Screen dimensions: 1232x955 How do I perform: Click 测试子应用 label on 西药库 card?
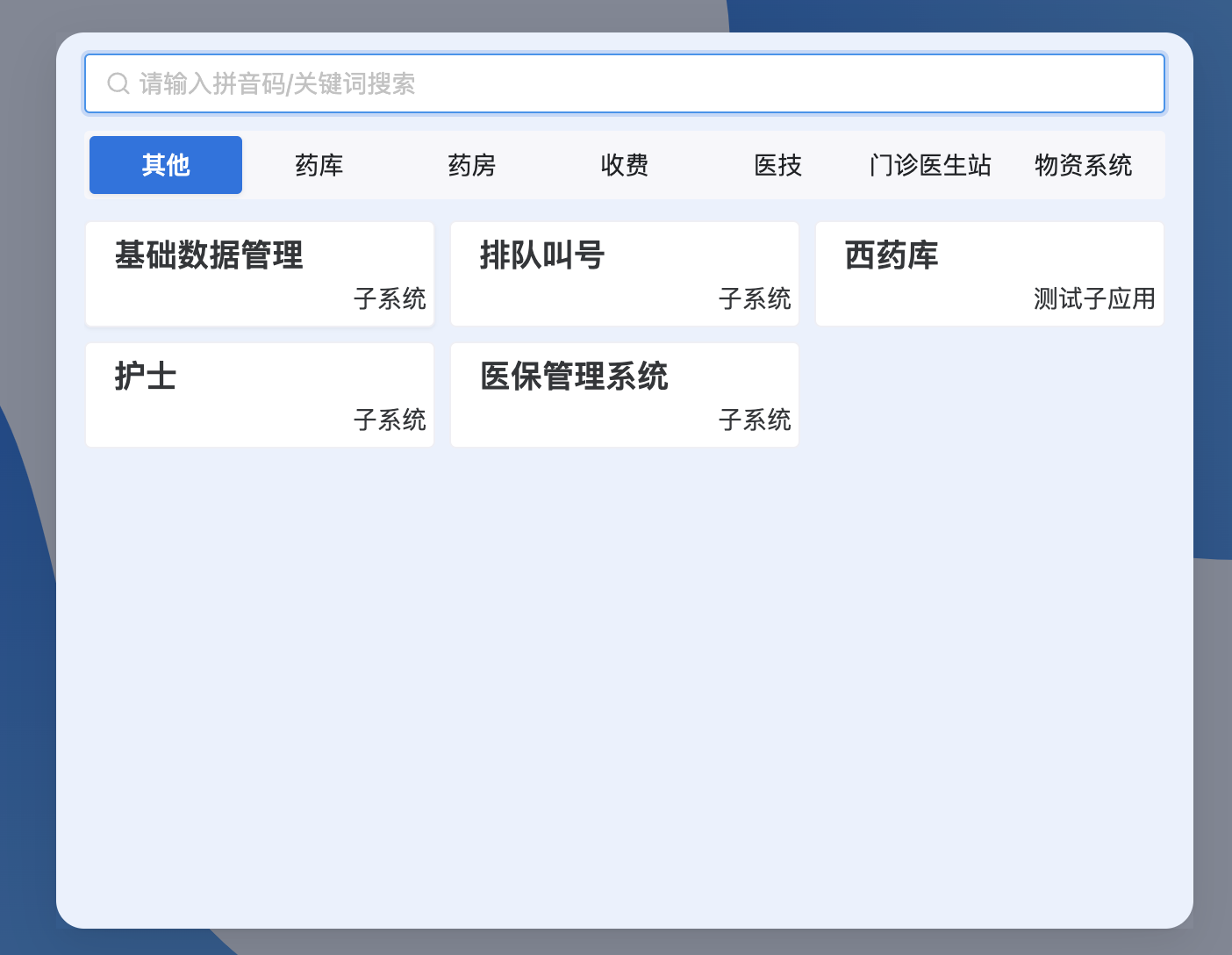1094,298
